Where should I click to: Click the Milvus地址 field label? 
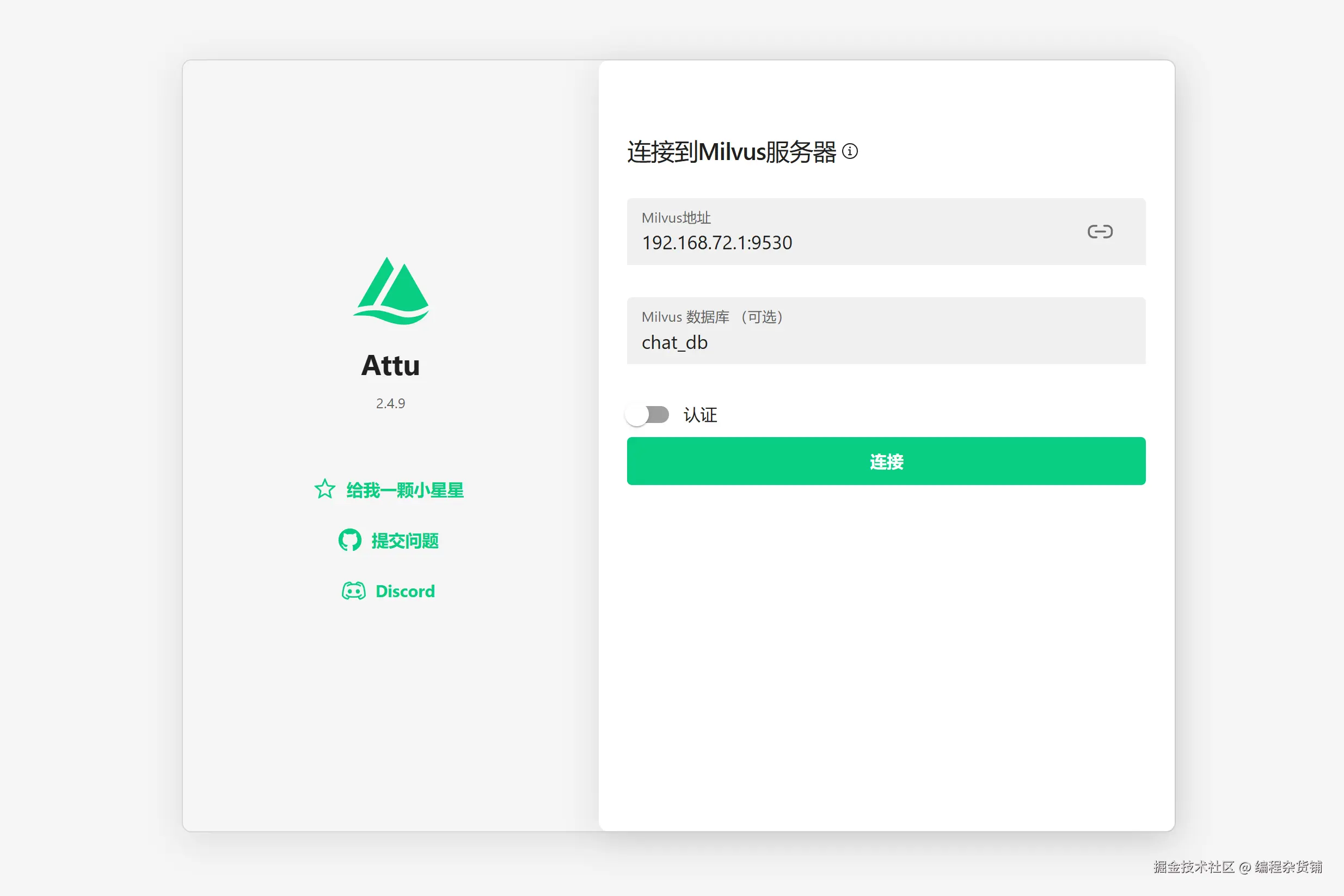676,218
